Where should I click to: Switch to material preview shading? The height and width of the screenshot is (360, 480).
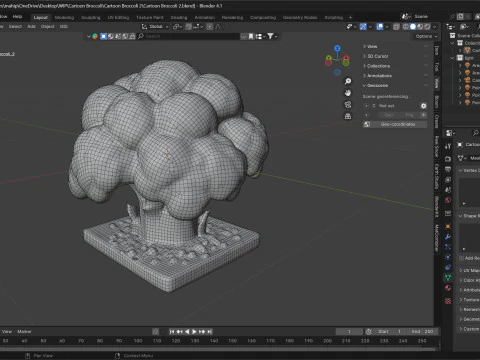point(420,27)
